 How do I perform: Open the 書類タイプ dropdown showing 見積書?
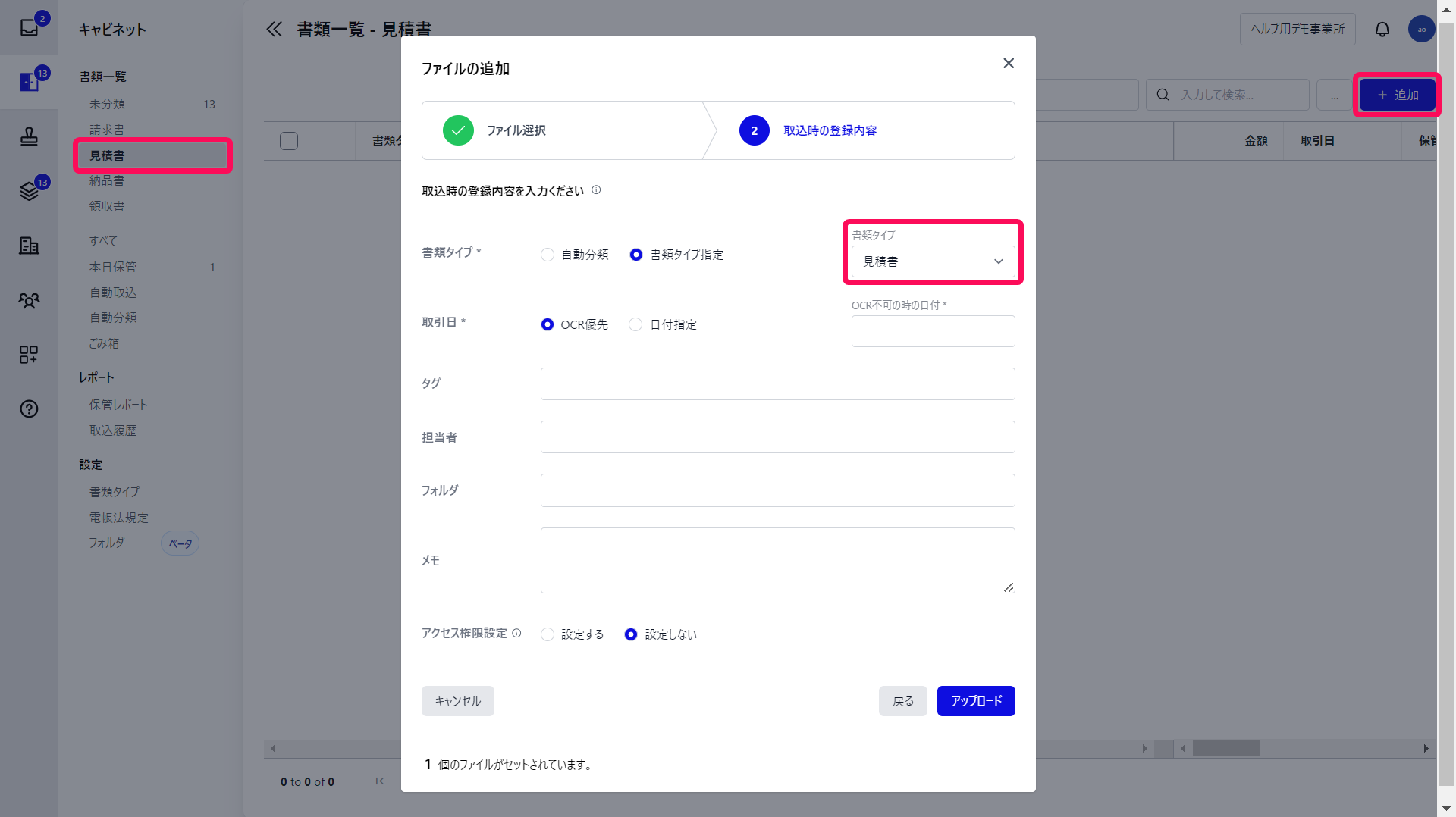tap(933, 261)
